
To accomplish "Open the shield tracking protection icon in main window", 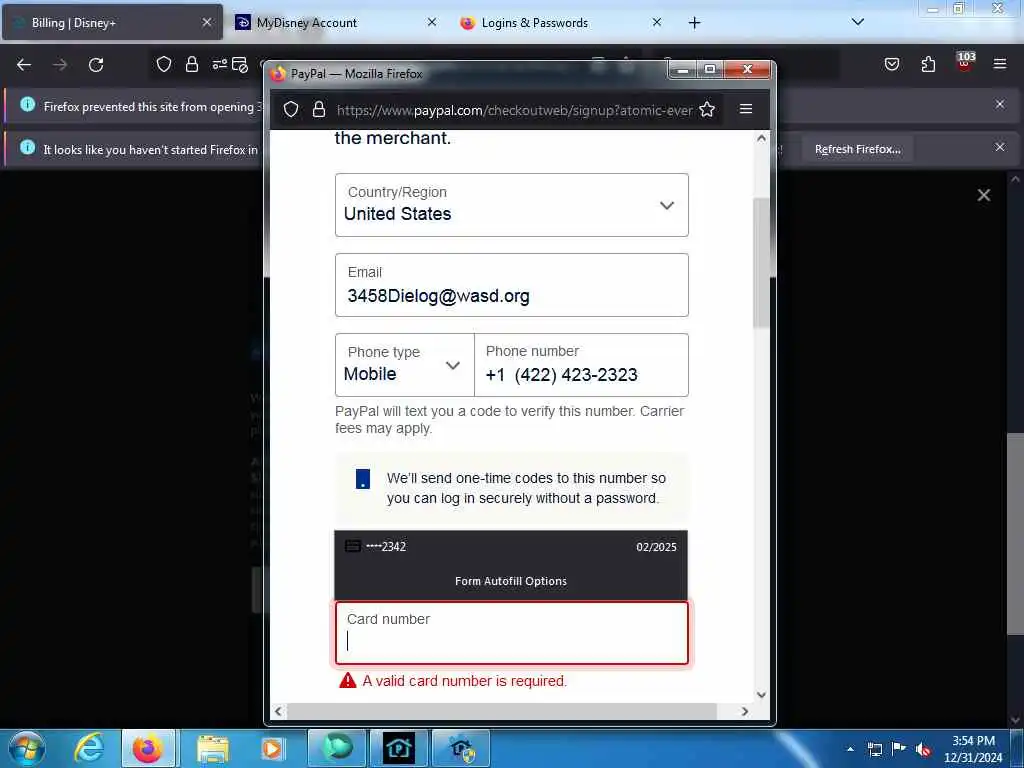I will pyautogui.click(x=164, y=64).
